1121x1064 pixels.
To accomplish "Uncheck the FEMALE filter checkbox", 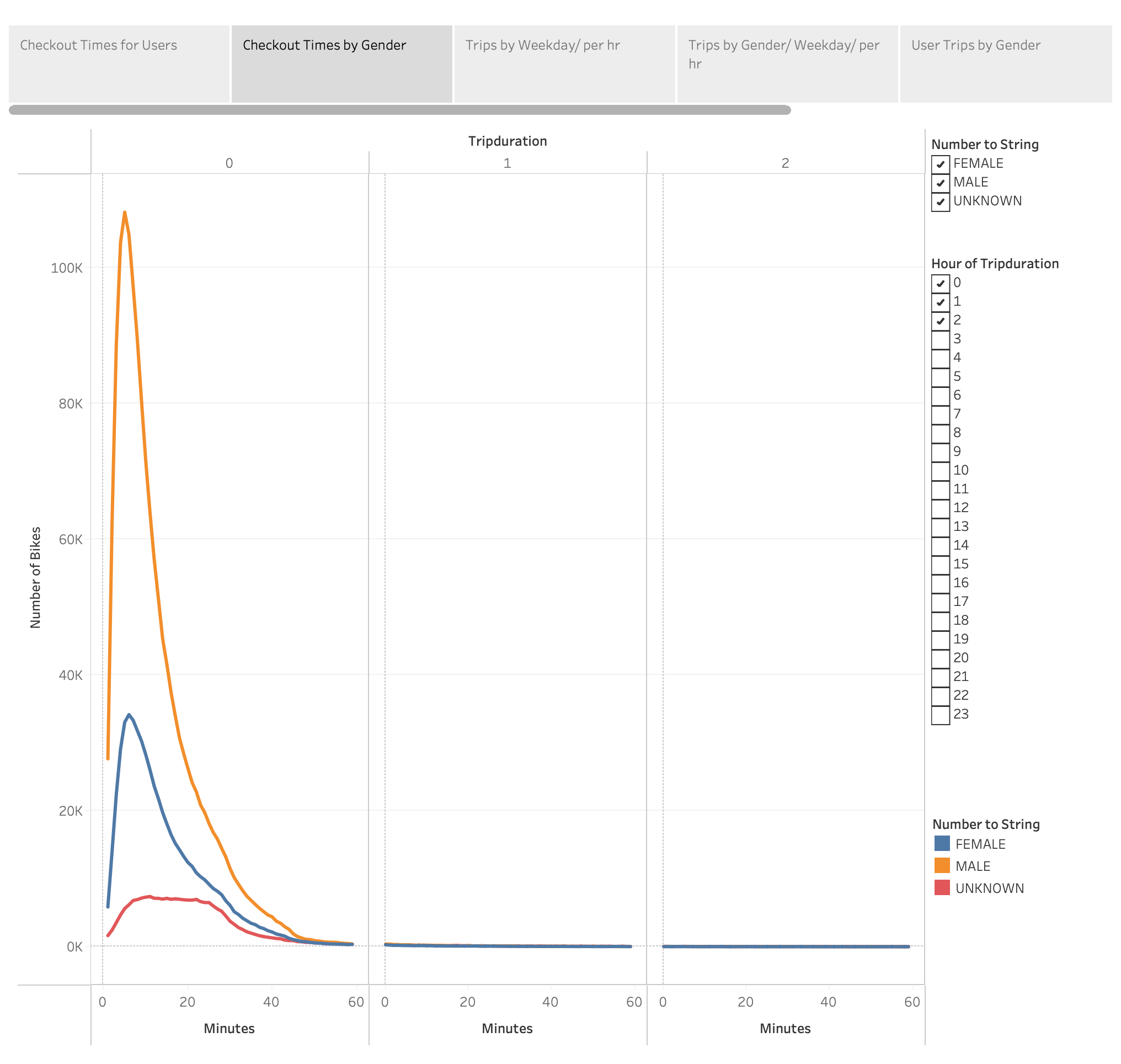I will point(941,164).
